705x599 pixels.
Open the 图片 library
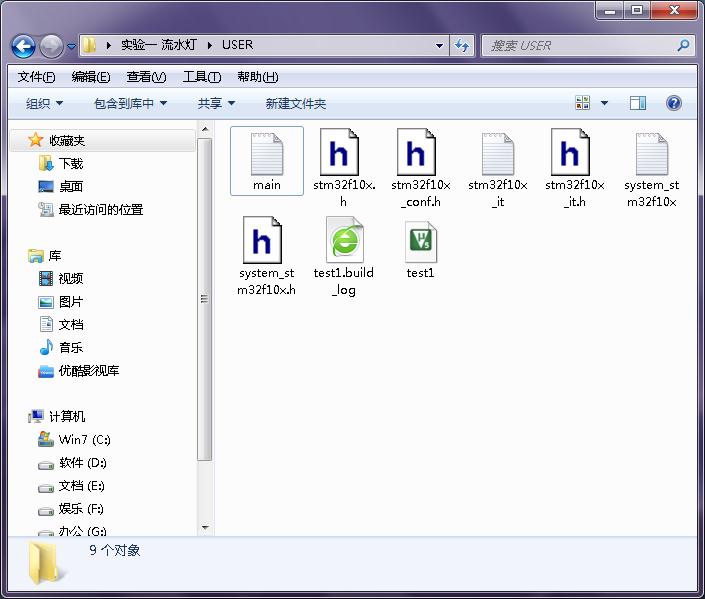coord(71,302)
